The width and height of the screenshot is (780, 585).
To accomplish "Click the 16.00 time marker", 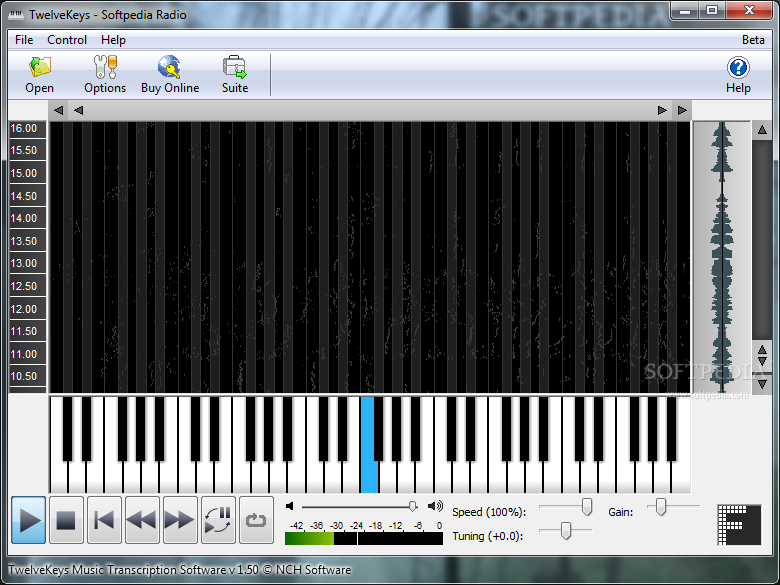I will (x=24, y=128).
